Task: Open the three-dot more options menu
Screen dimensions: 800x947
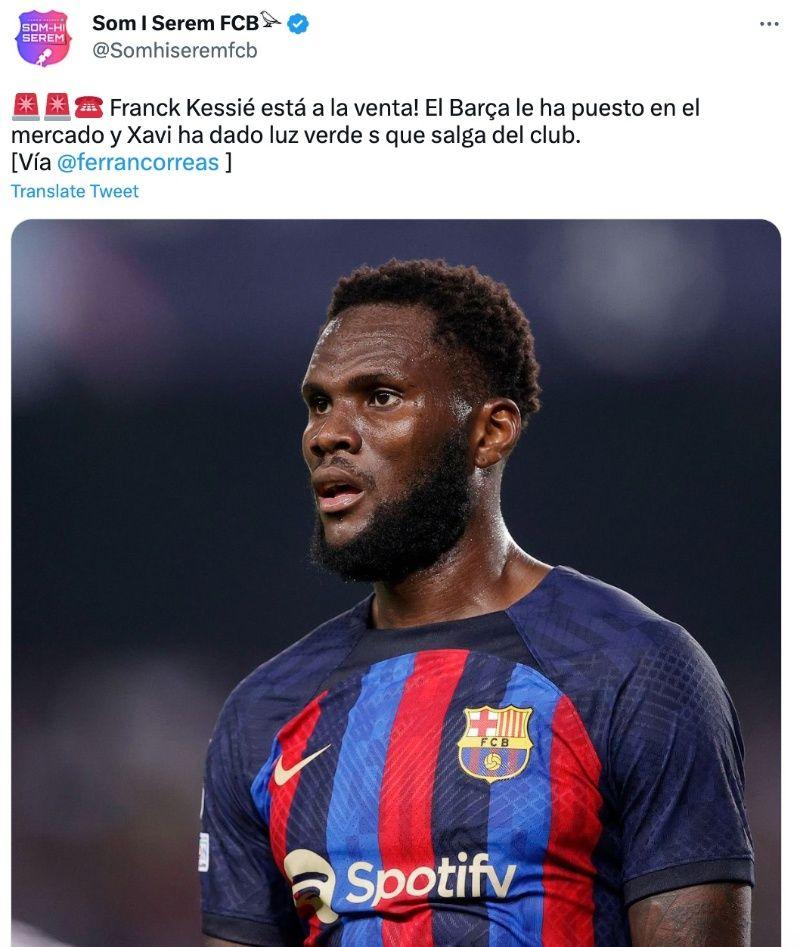Action: coord(769,24)
